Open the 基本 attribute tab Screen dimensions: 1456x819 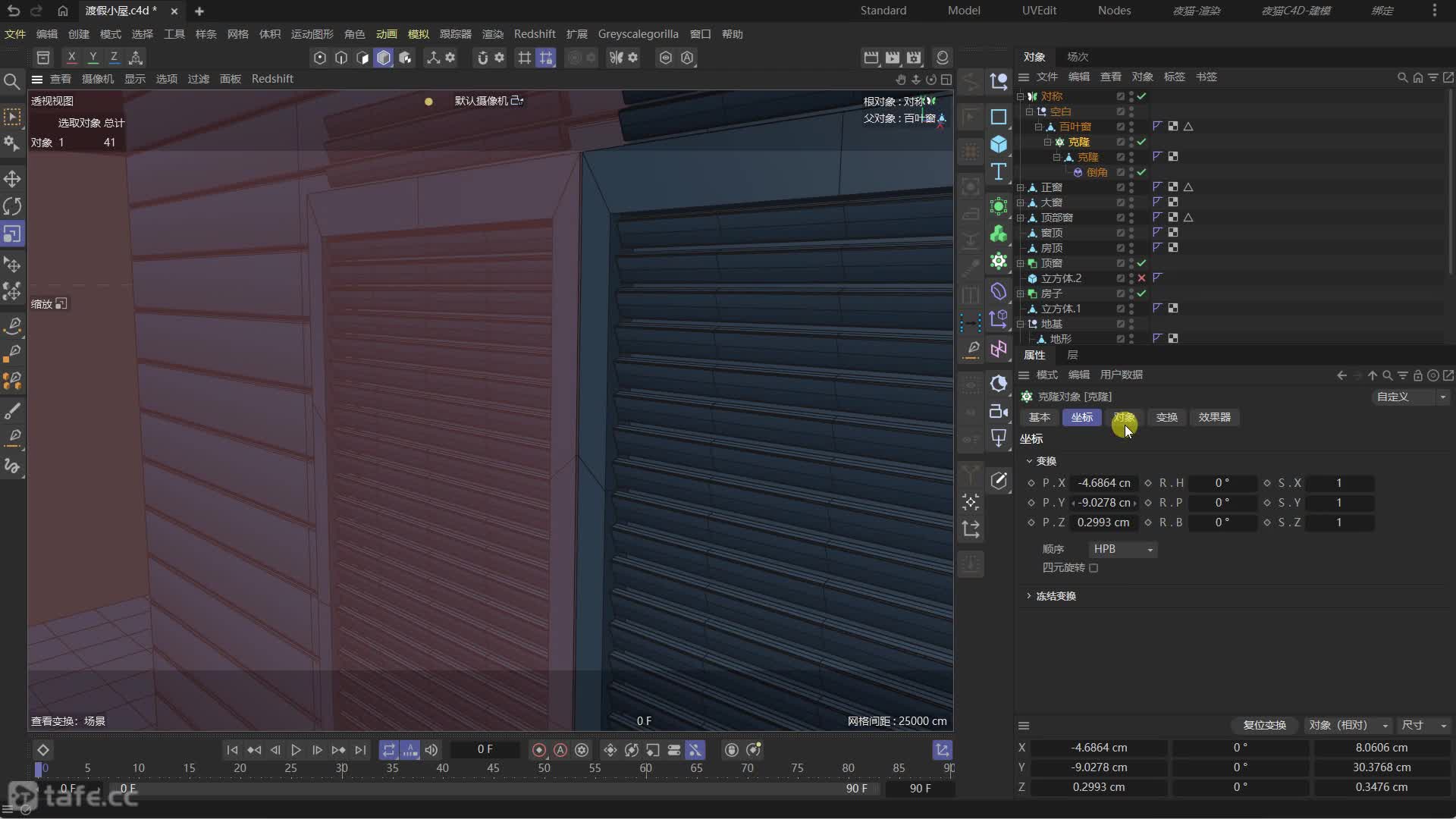pyautogui.click(x=1039, y=417)
